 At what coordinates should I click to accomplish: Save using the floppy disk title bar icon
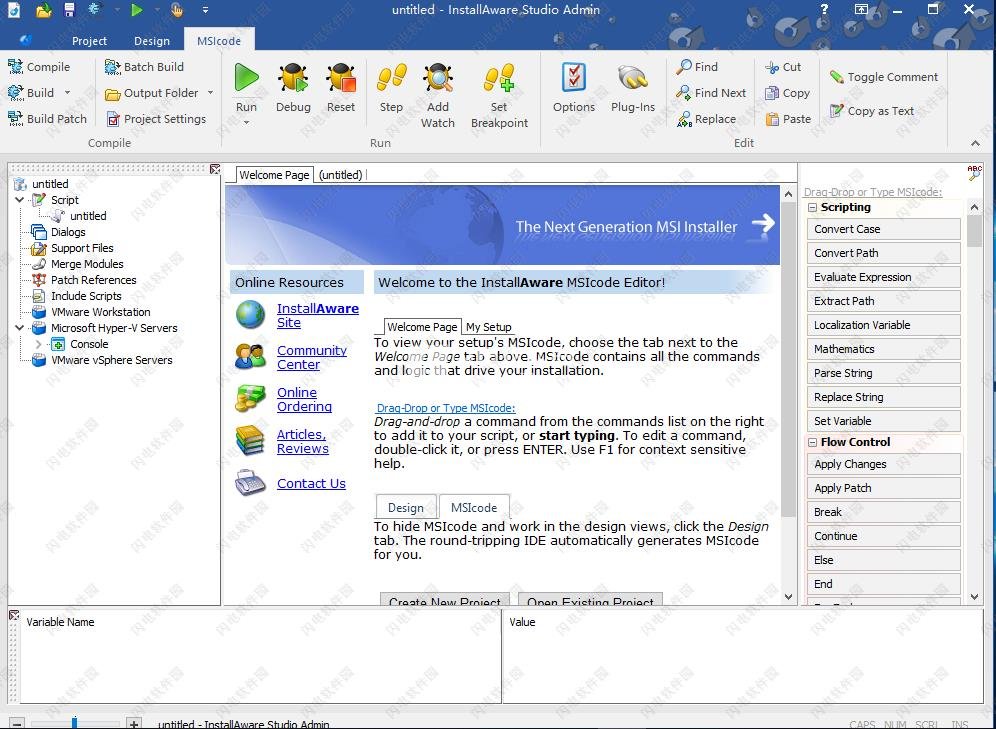(69, 10)
